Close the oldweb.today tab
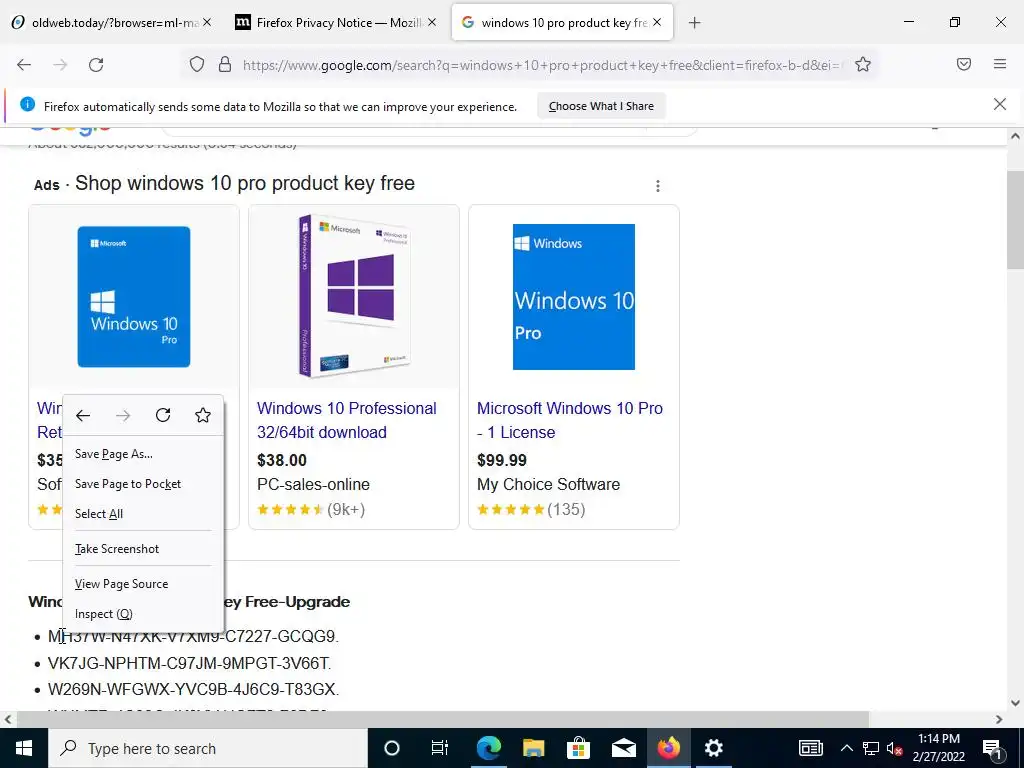Viewport: 1024px width, 768px height. (x=207, y=22)
